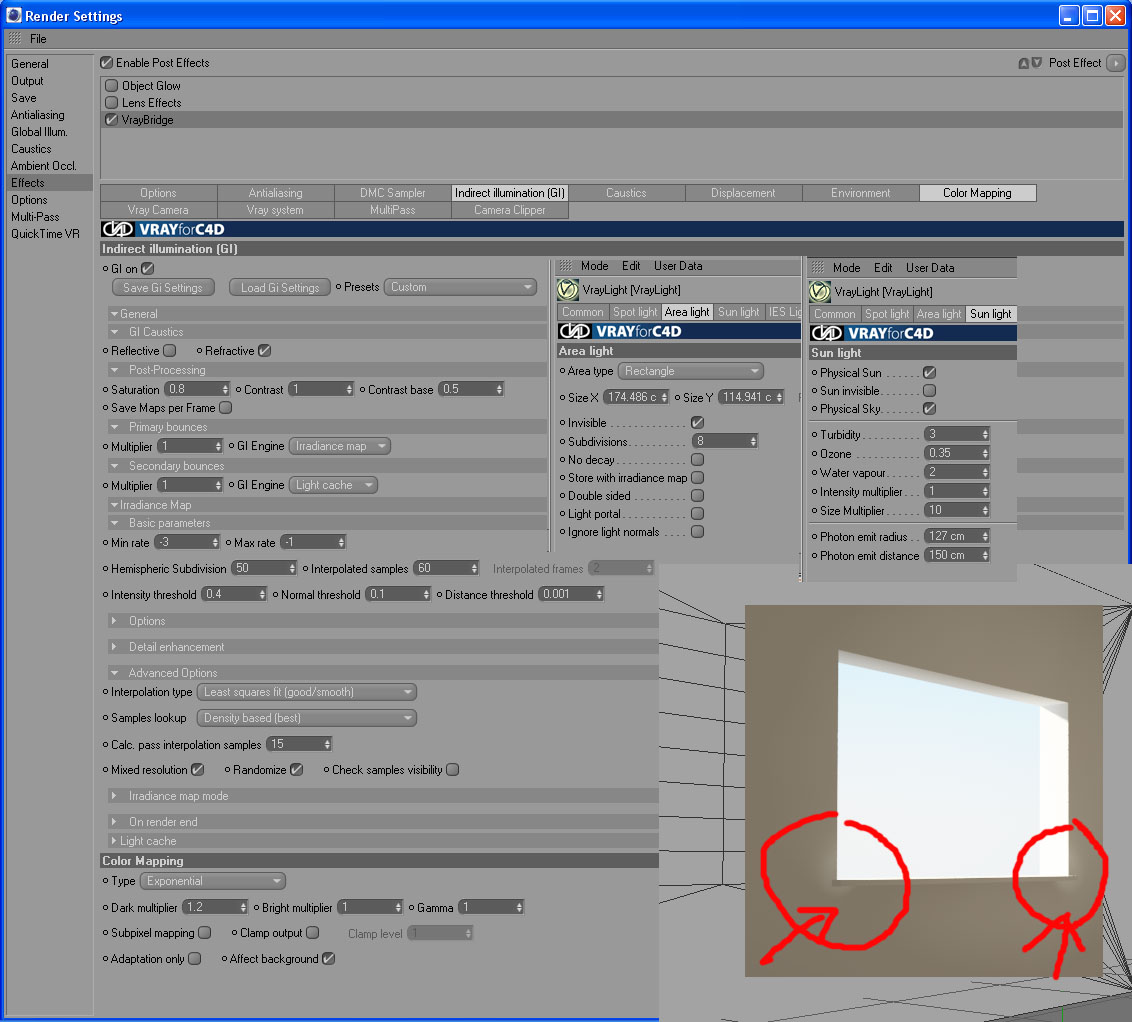Image resolution: width=1132 pixels, height=1022 pixels.
Task: Enable the Object Glow checkbox
Action: click(x=111, y=86)
